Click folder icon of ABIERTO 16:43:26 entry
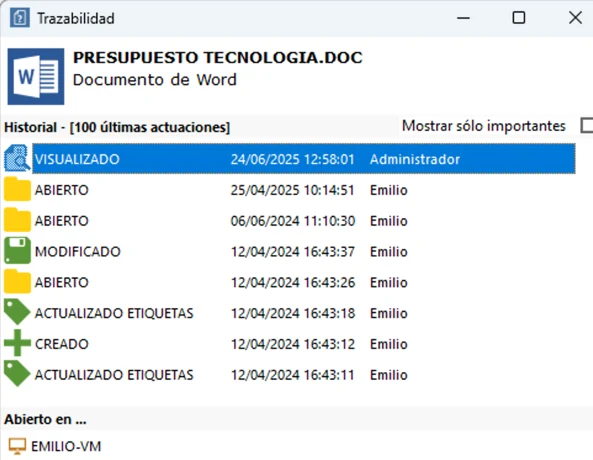 click(x=17, y=282)
